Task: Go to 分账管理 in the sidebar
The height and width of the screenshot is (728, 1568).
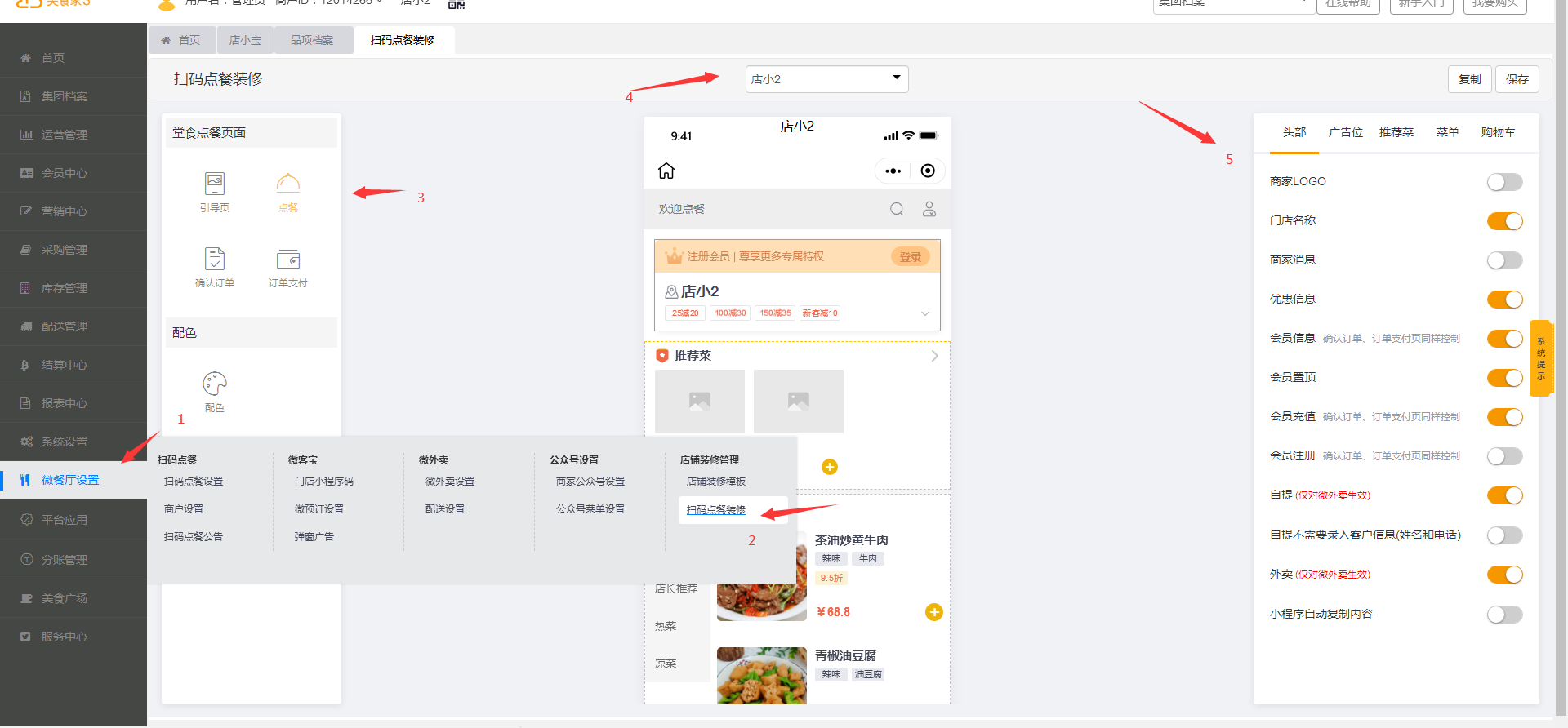Action: point(73,560)
